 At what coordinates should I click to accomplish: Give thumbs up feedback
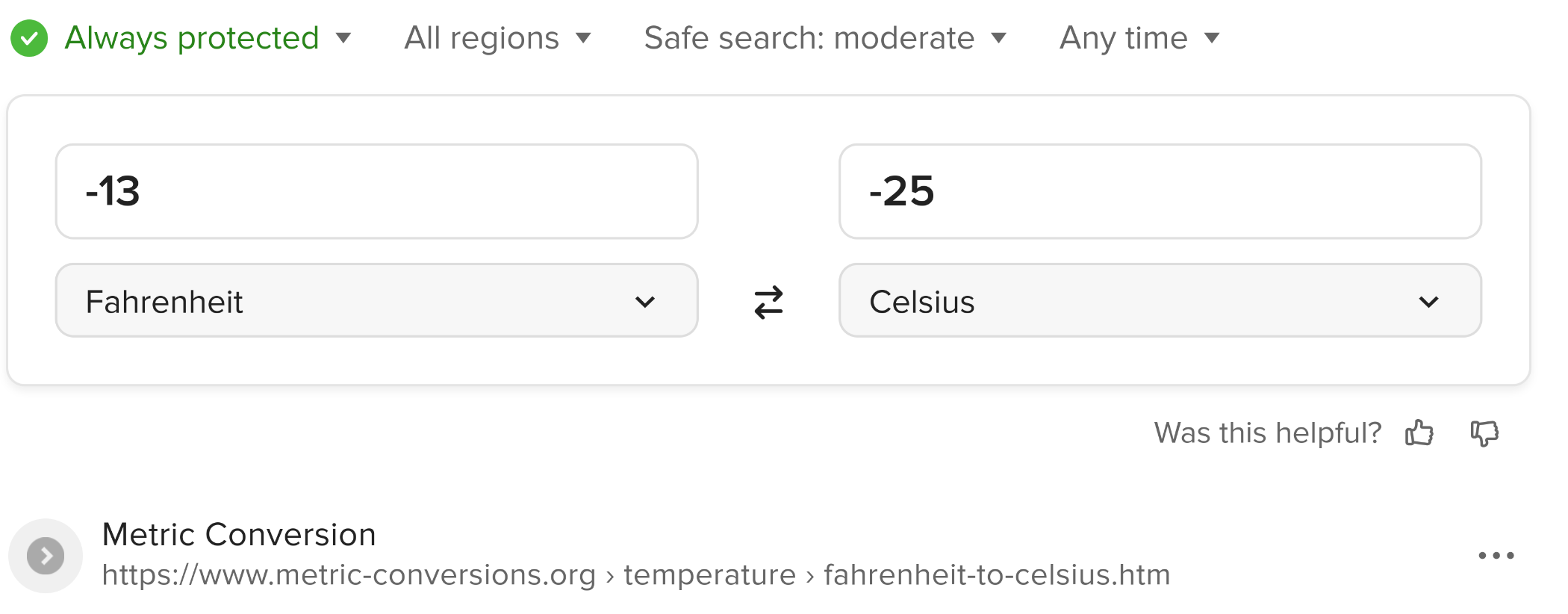tap(1419, 432)
